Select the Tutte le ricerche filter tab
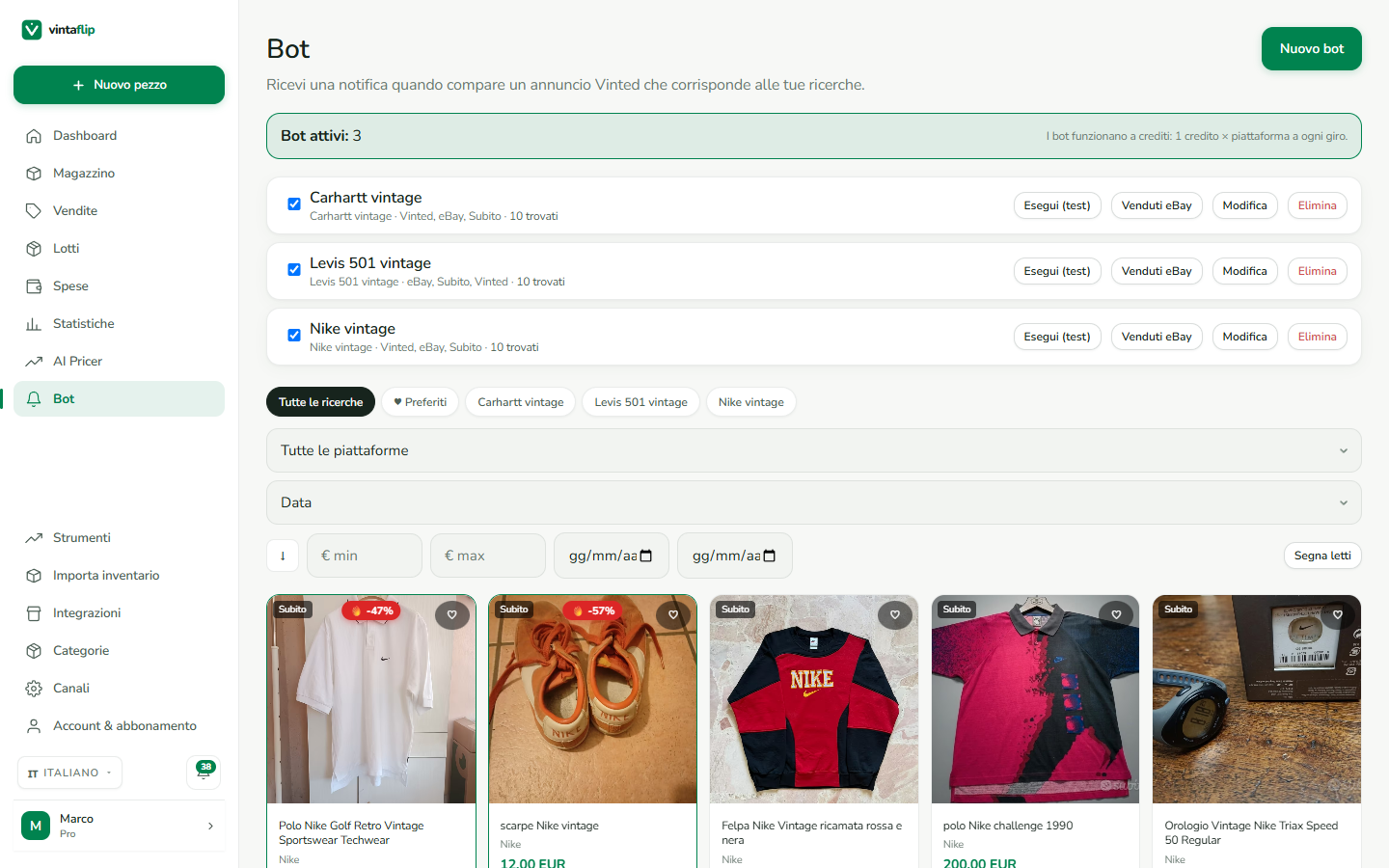This screenshot has width=1389, height=868. click(x=321, y=402)
